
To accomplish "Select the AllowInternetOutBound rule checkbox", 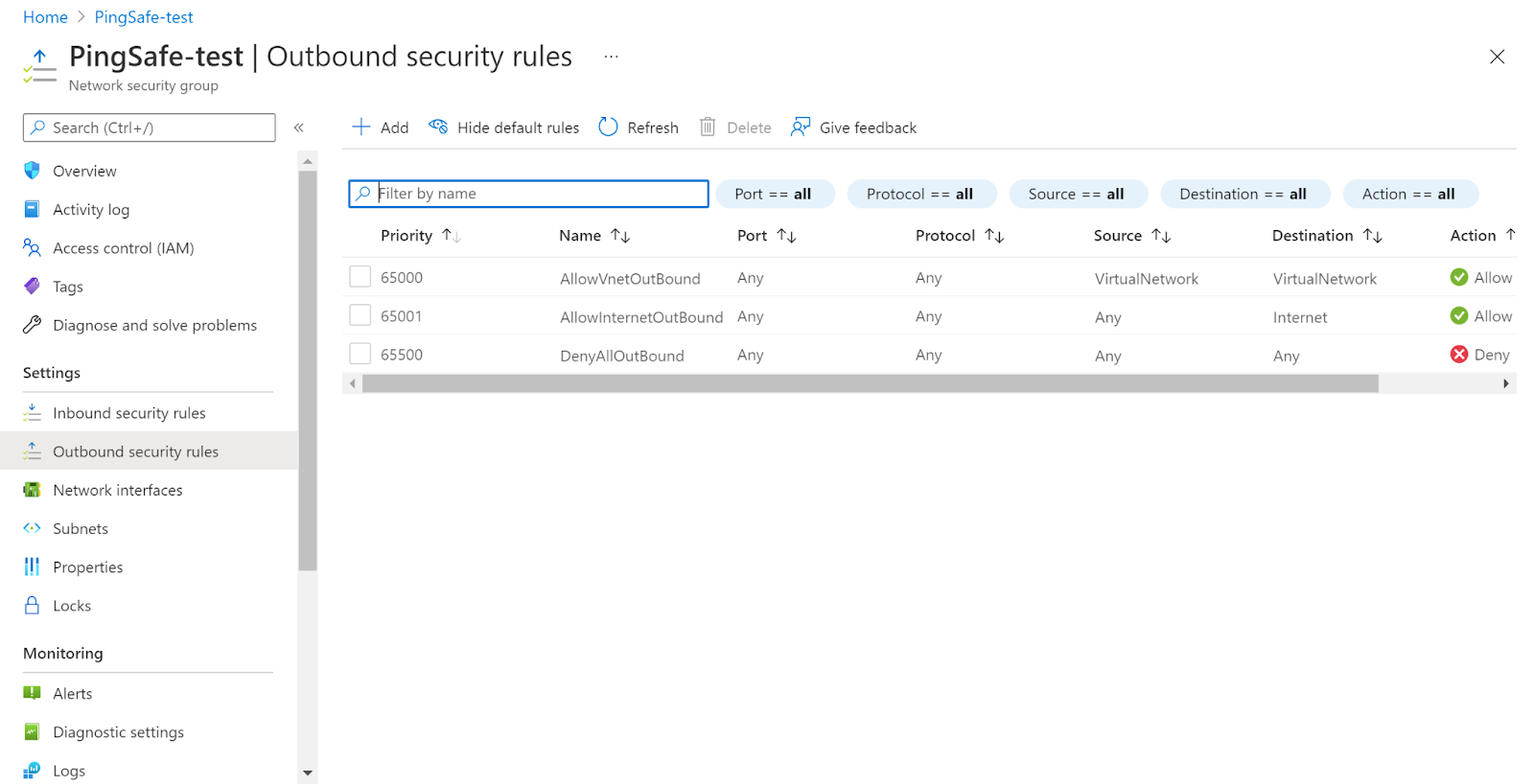I will 360,315.
